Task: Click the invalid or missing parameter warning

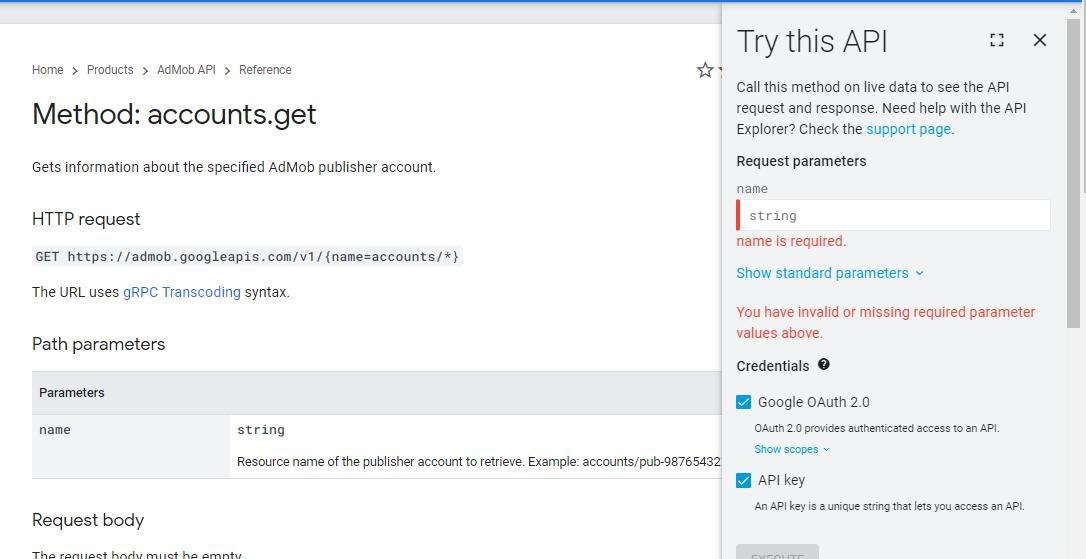Action: tap(885, 322)
